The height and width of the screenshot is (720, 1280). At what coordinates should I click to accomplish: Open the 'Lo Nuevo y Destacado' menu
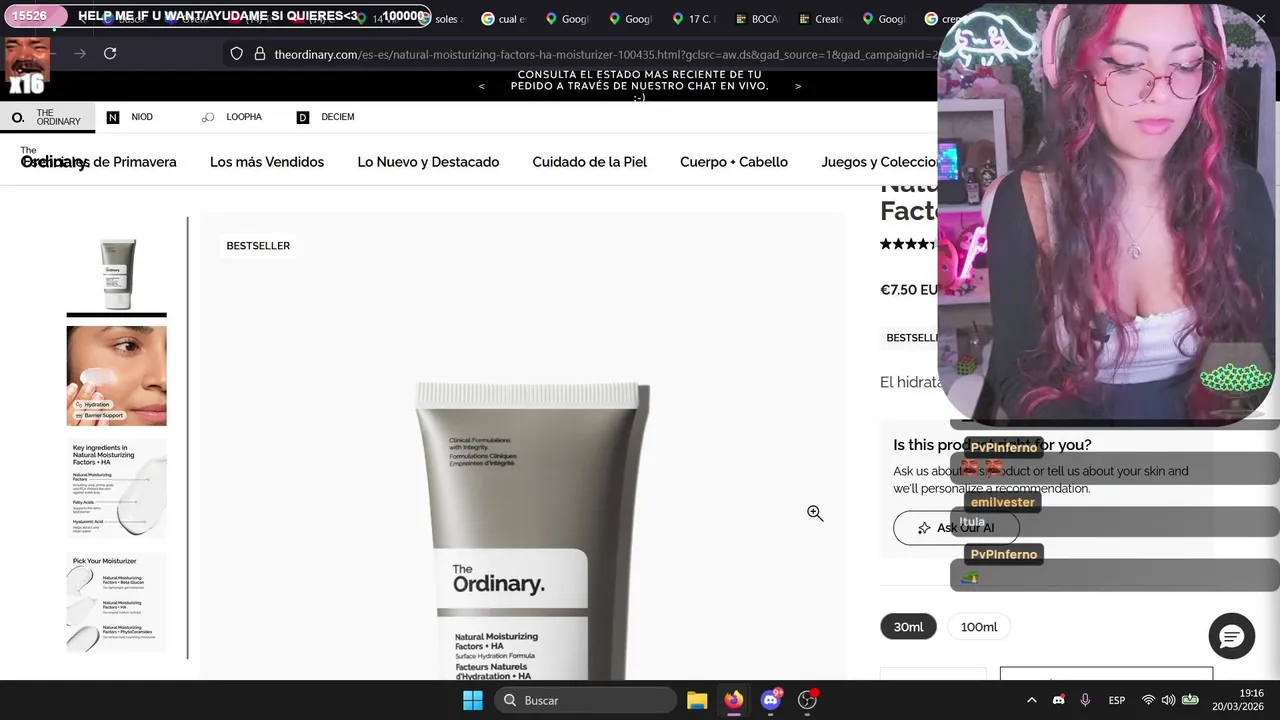pos(428,162)
